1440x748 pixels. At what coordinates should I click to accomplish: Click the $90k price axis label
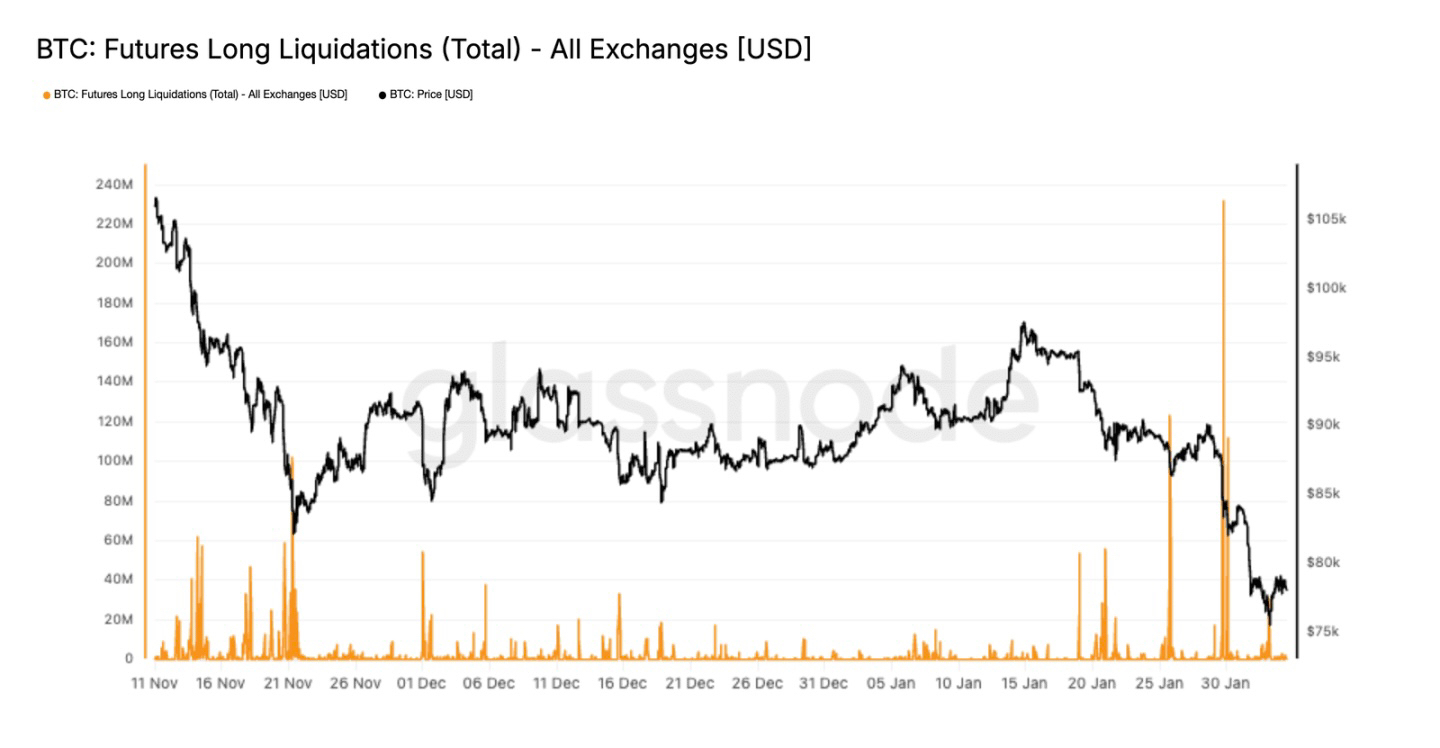(1324, 425)
